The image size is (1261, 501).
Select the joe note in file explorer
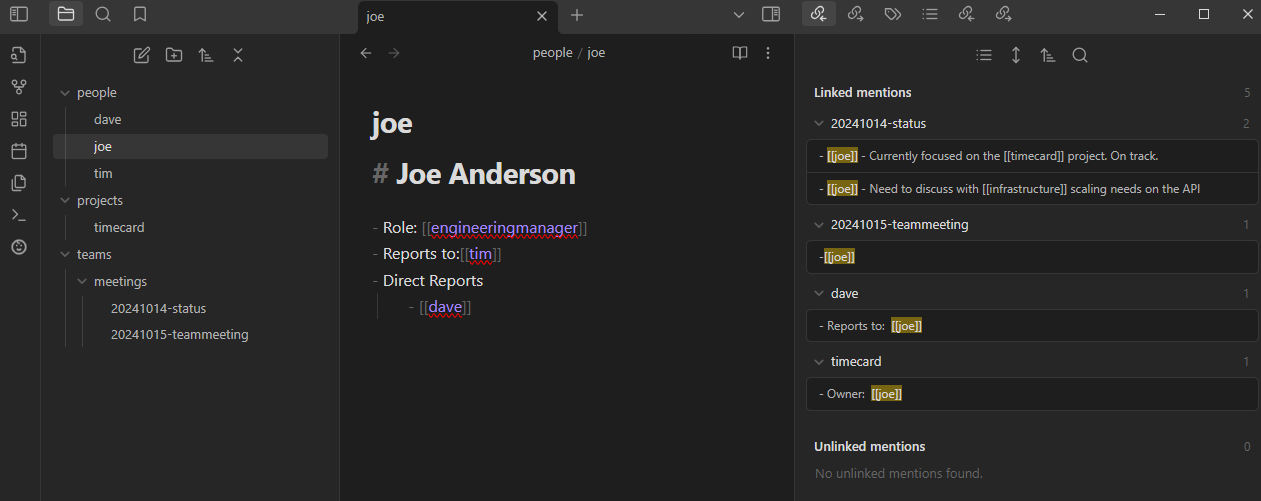tap(190, 147)
